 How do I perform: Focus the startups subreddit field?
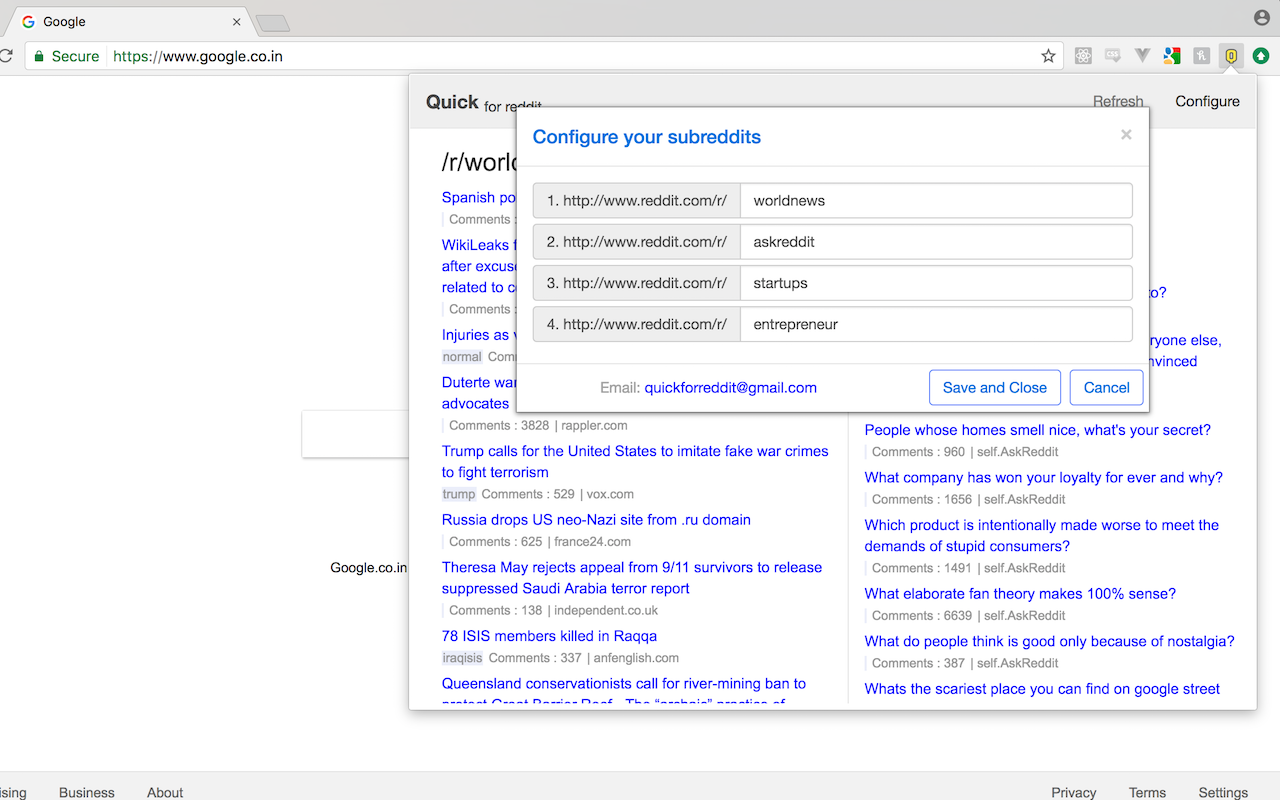coord(935,283)
